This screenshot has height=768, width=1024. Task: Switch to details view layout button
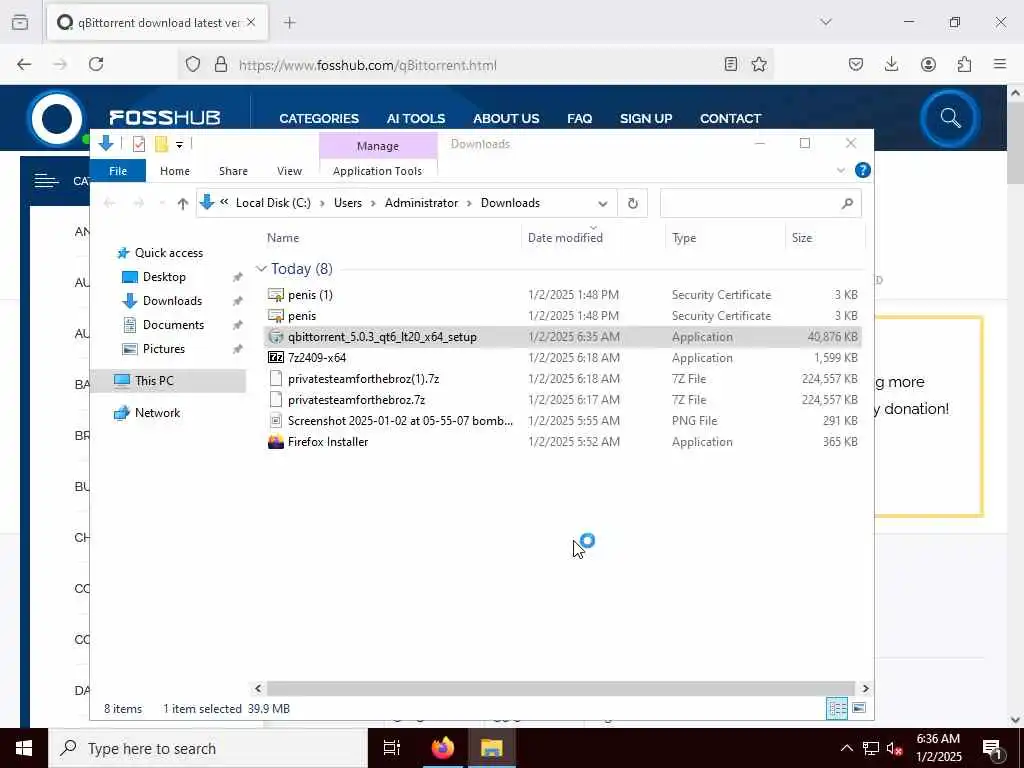(x=837, y=709)
